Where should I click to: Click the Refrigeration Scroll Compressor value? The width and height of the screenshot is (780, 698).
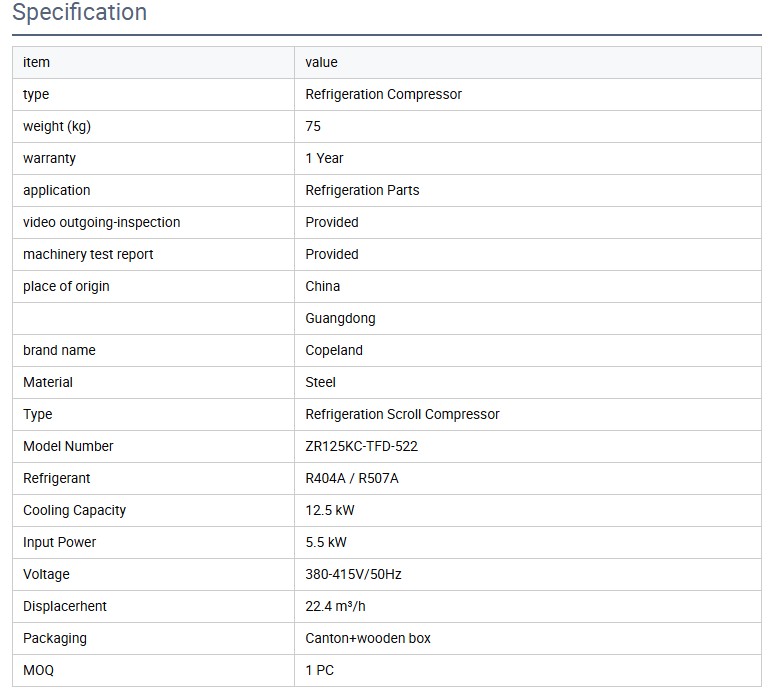click(402, 414)
